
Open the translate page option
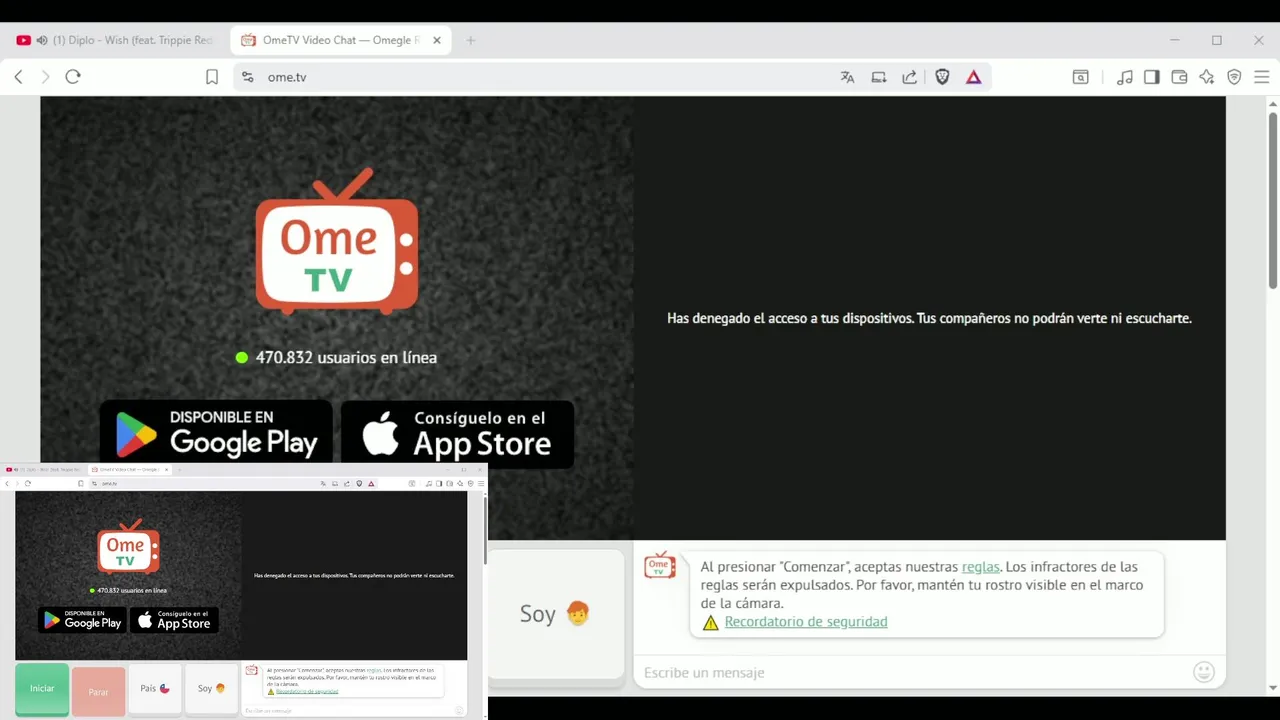click(848, 77)
